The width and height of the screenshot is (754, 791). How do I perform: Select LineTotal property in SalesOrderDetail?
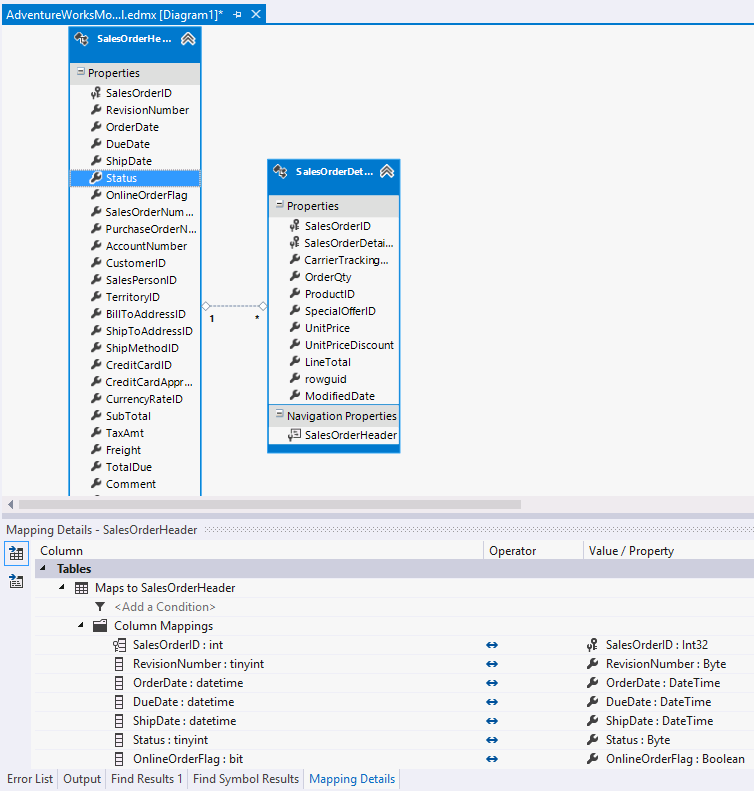(327, 362)
